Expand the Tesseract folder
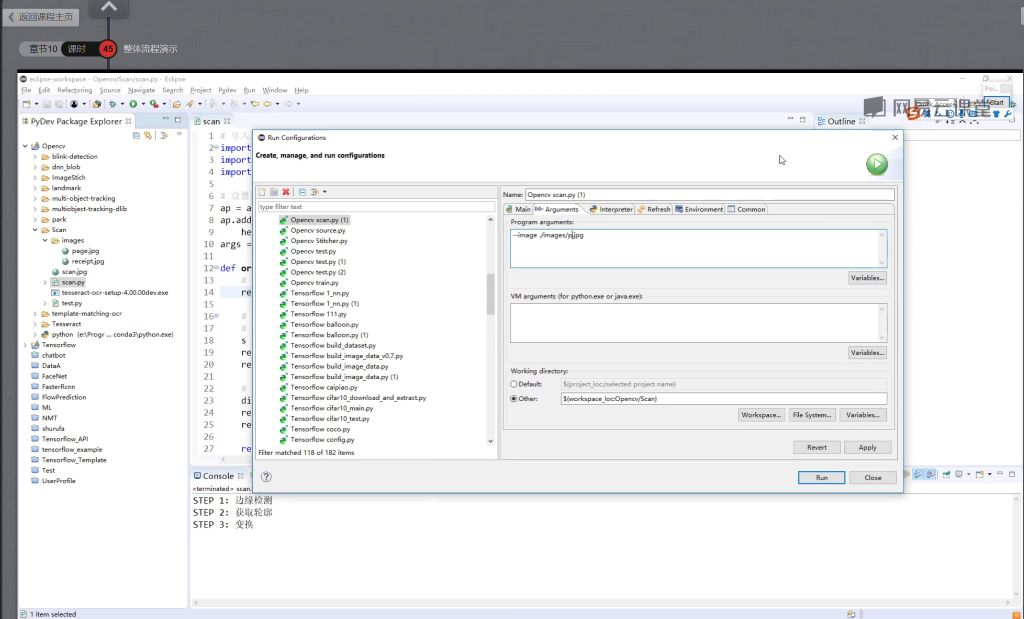The image size is (1024, 619). point(35,324)
